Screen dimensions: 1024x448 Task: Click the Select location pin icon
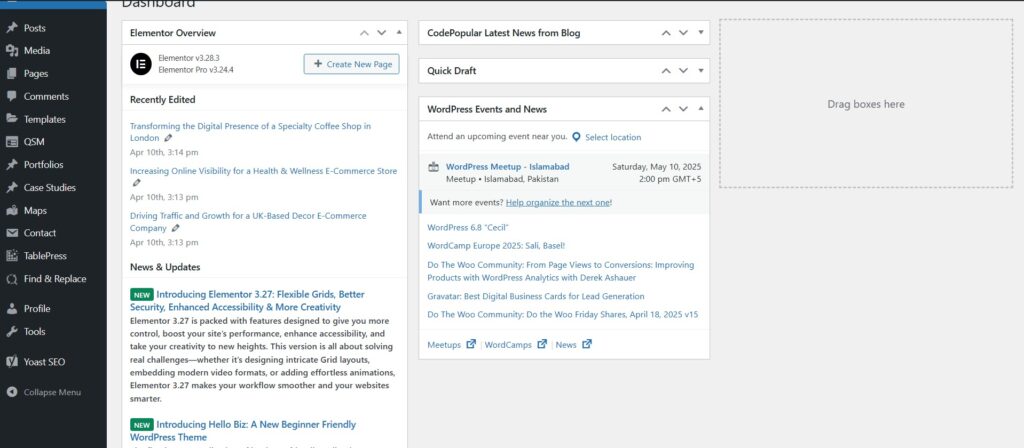pos(576,137)
